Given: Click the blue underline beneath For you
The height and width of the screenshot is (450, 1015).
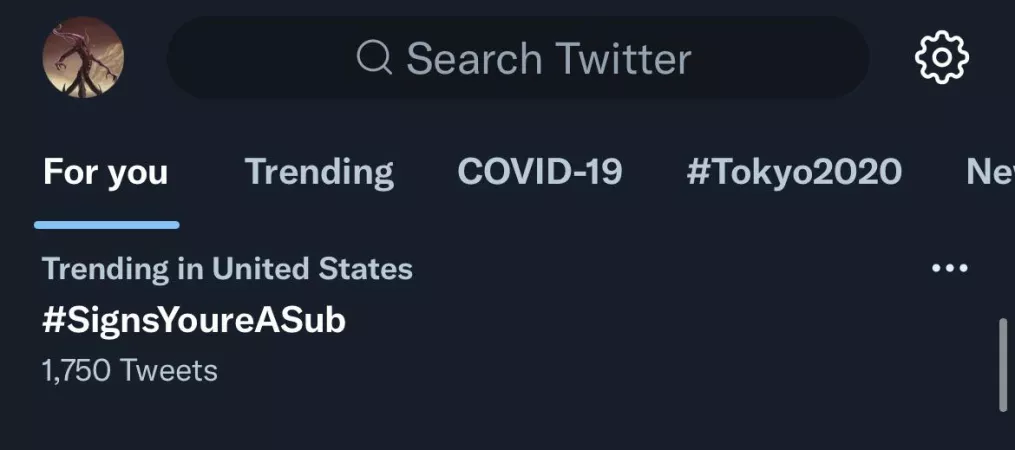Looking at the screenshot, I should [x=106, y=225].
